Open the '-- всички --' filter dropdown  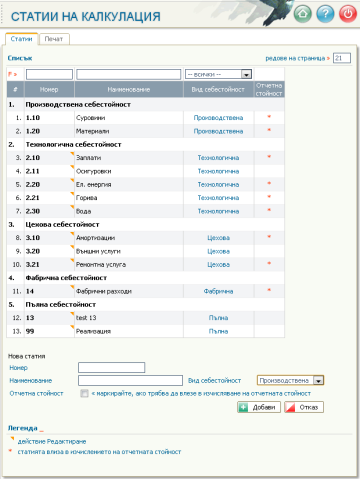coord(218,74)
